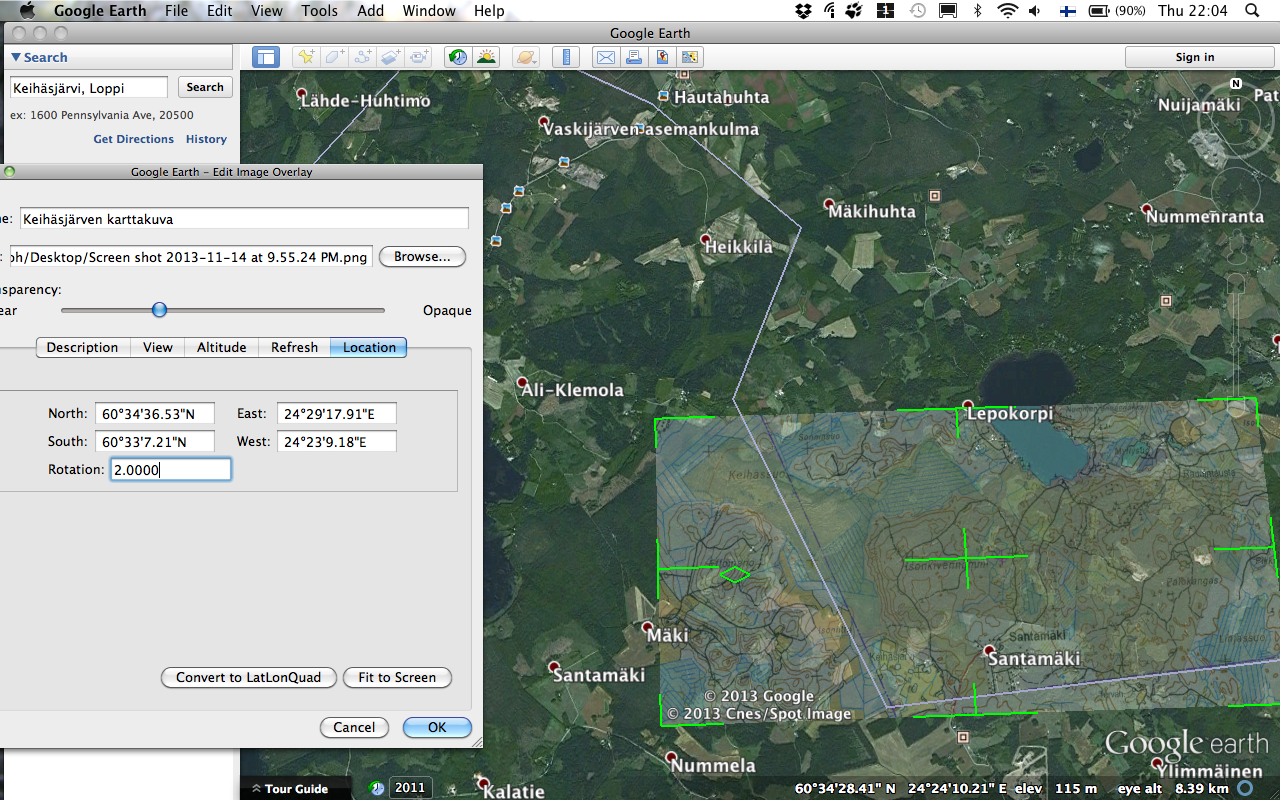Open the Help menu
Screen dimensions: 1280x800
[489, 11]
